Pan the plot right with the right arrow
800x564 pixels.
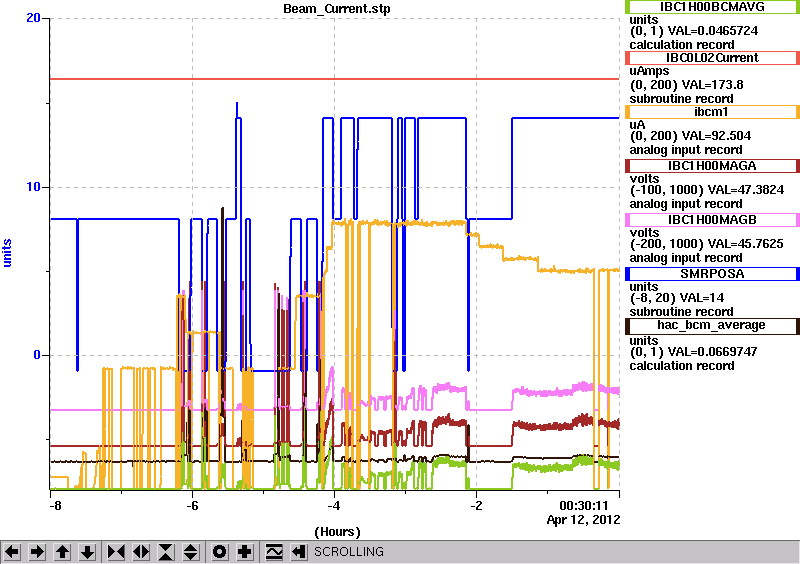click(37, 552)
